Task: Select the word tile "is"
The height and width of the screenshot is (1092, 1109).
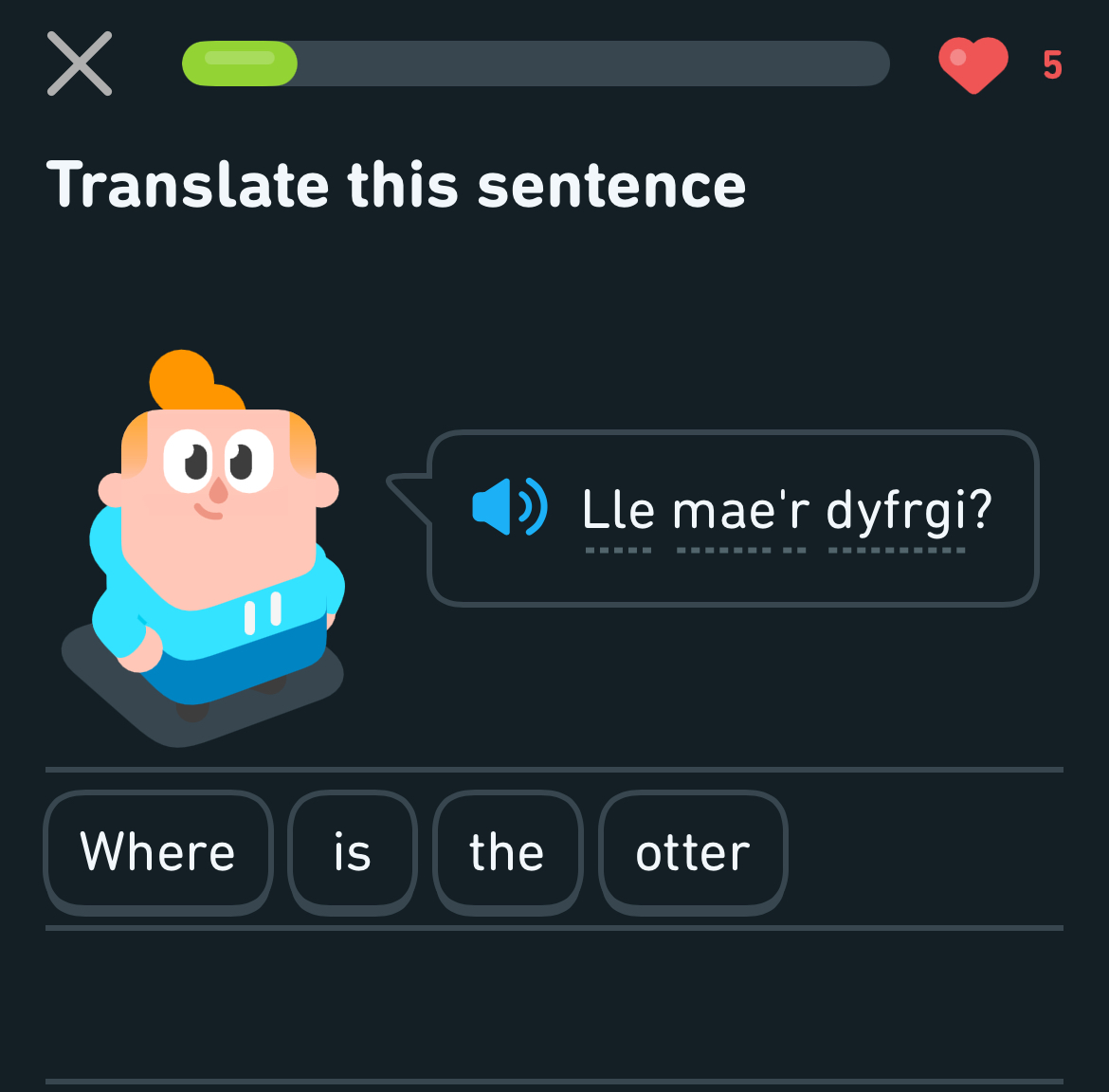Action: pyautogui.click(x=352, y=851)
